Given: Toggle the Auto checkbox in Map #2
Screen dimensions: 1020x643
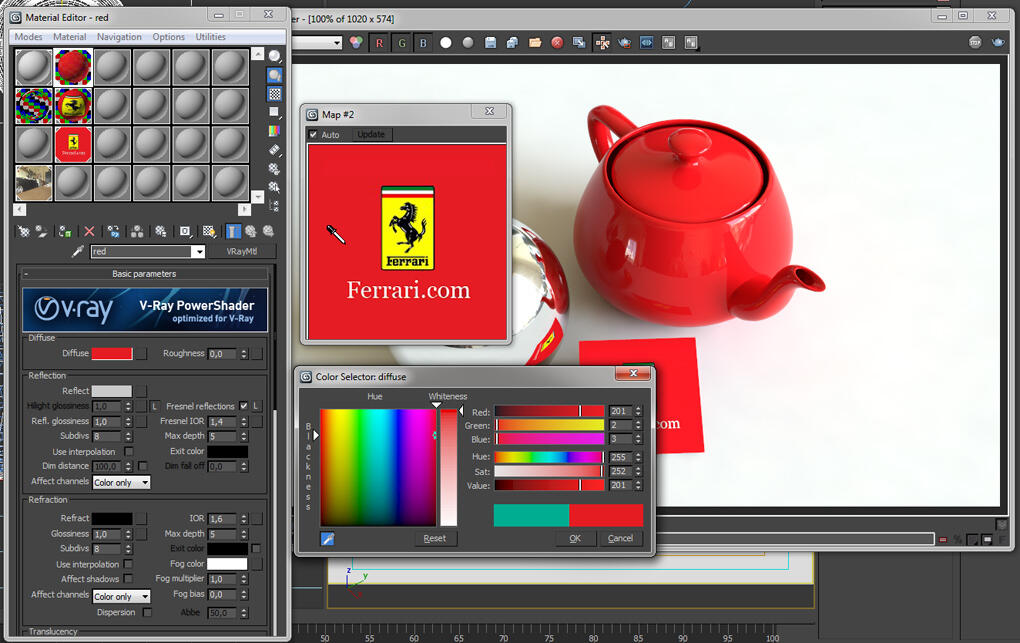Looking at the screenshot, I should (x=313, y=135).
